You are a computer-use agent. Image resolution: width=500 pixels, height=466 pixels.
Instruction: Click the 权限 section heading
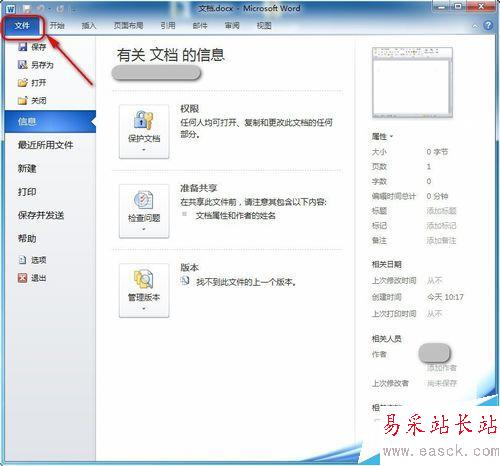tap(190, 109)
